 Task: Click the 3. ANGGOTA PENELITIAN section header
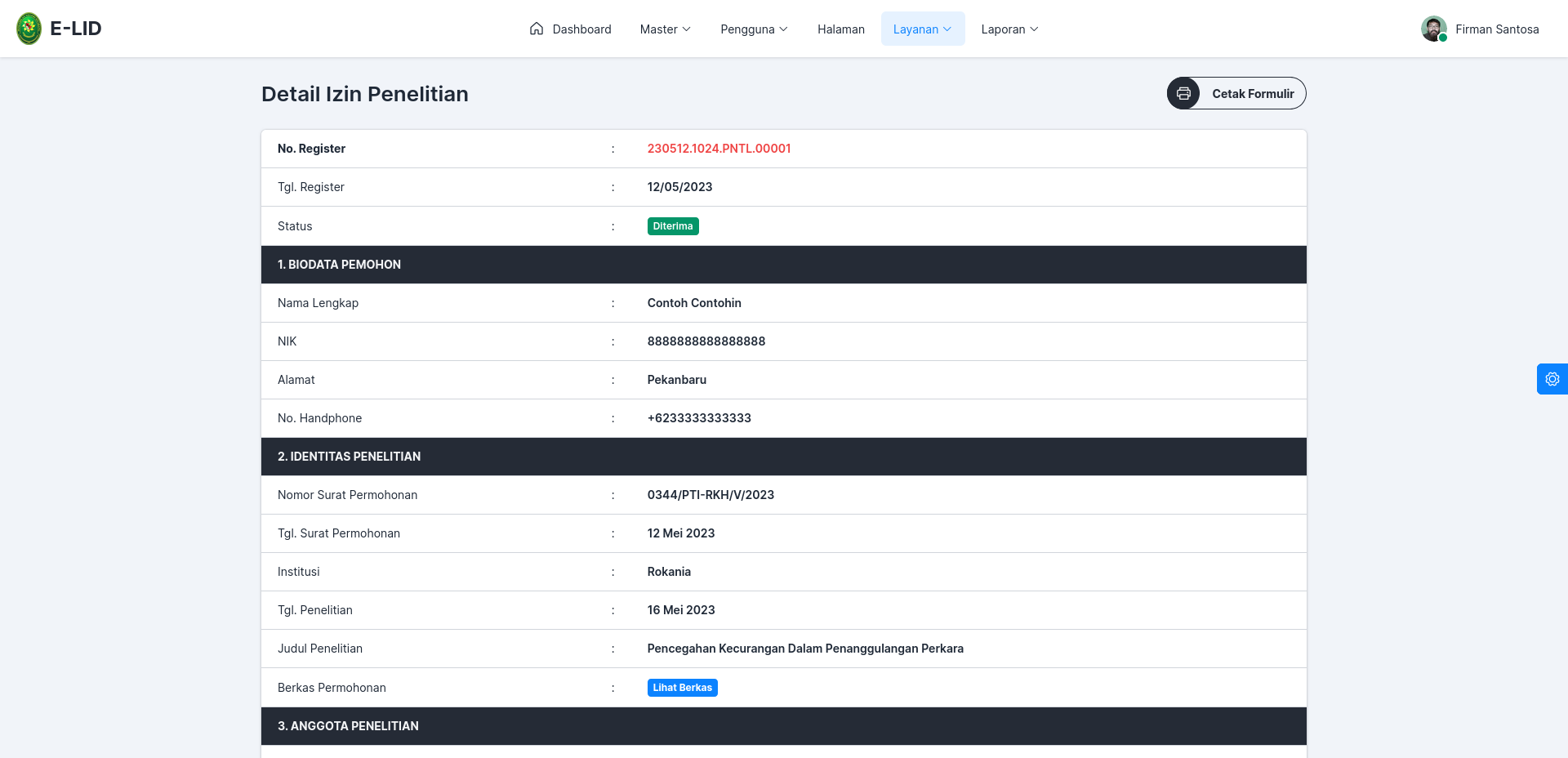784,726
